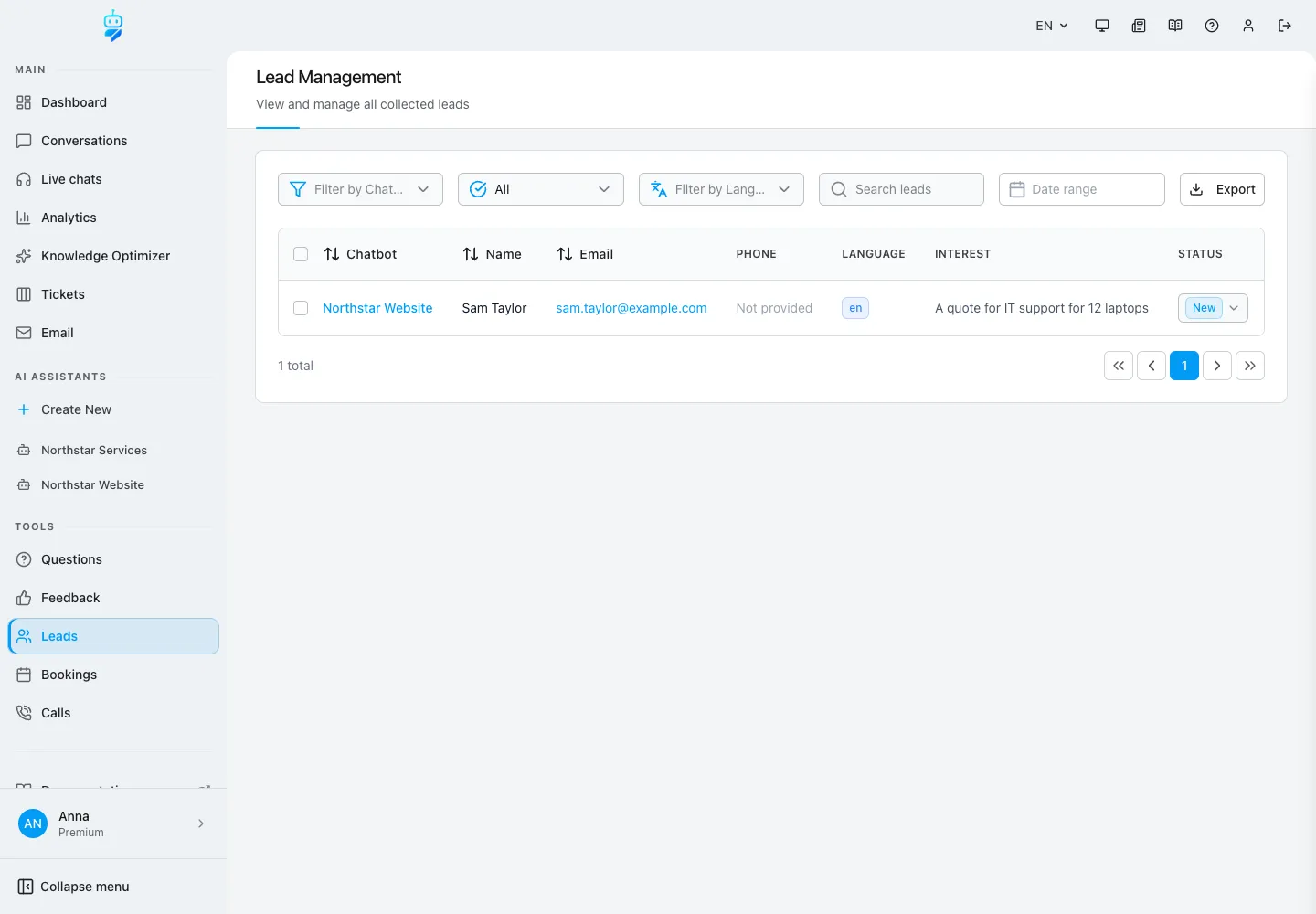Open the documentation book icon in top bar
The height and width of the screenshot is (914, 1316).
point(1175,26)
